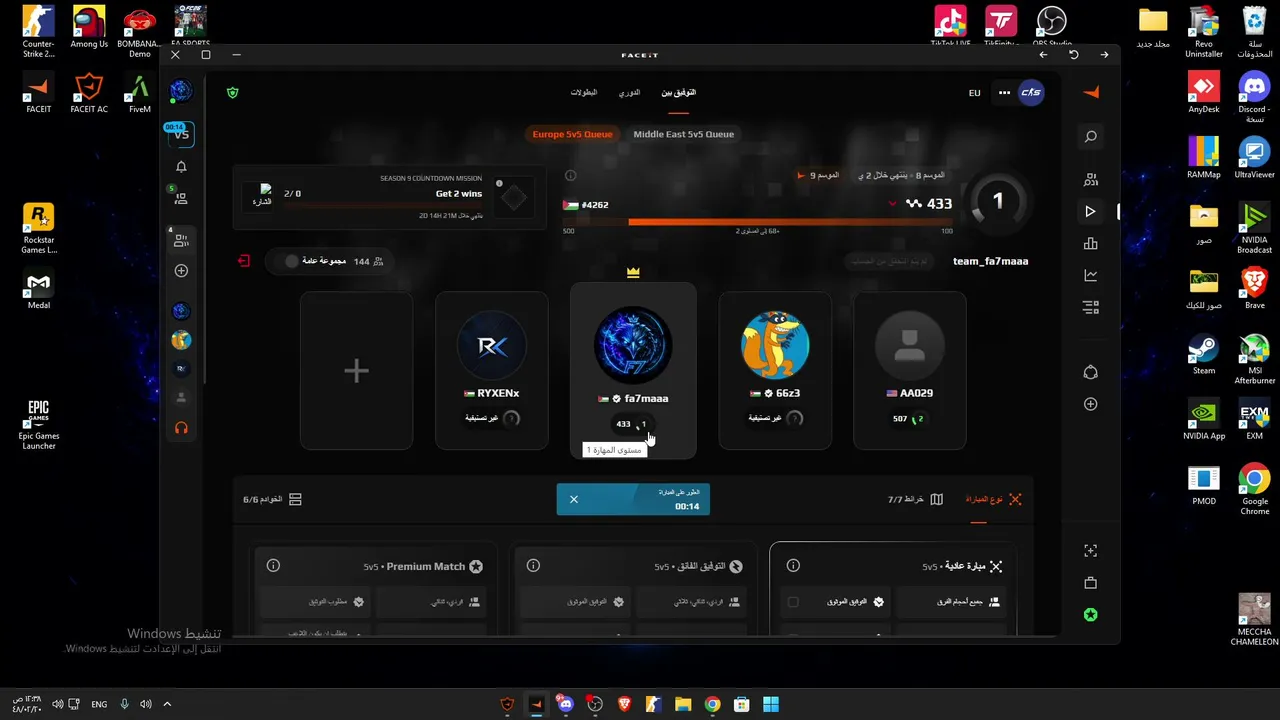Select the Middle East 5v5 Queue tab
The image size is (1280, 720).
coord(684,134)
